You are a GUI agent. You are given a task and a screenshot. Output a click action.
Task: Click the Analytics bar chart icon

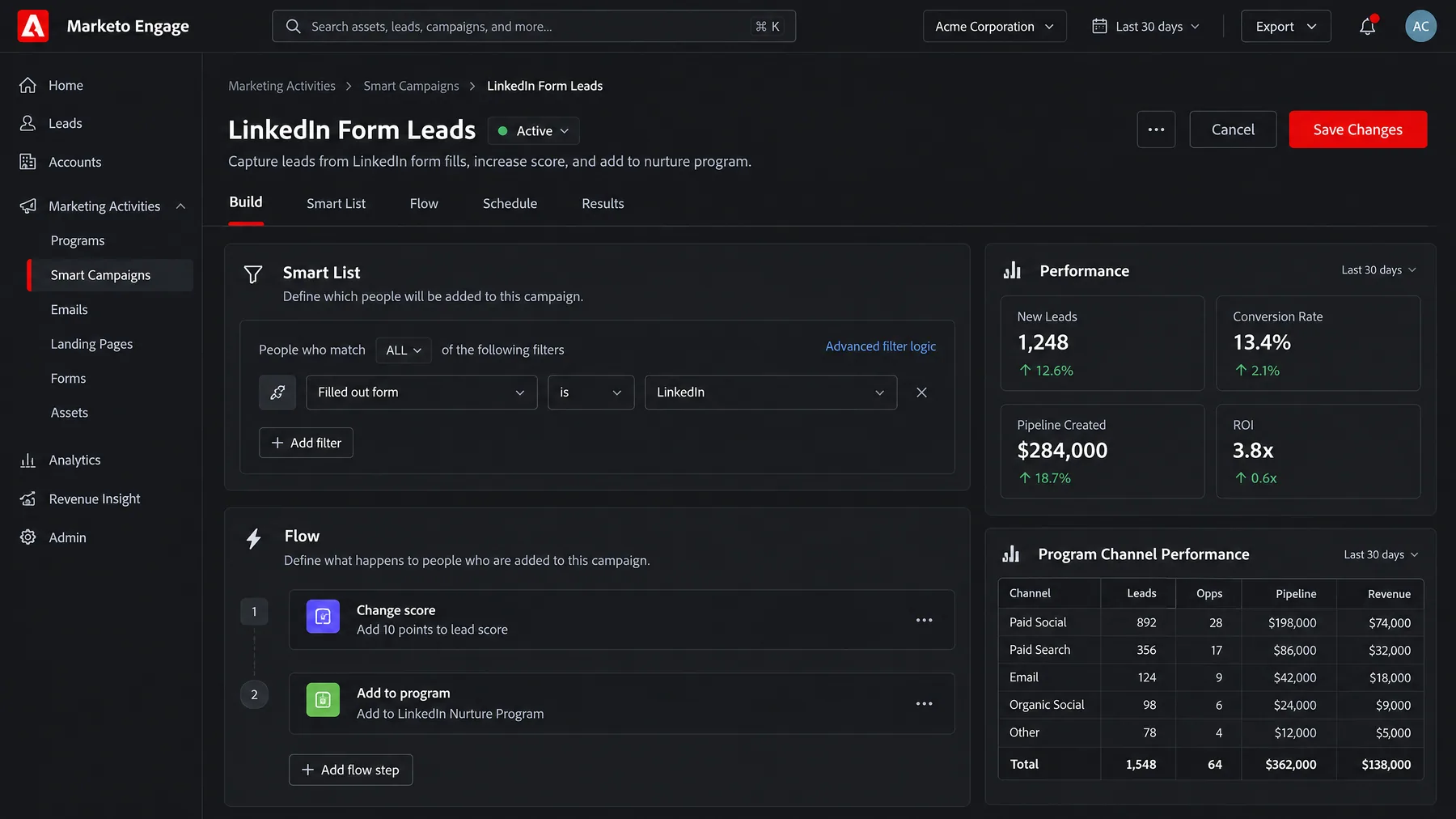pos(28,460)
